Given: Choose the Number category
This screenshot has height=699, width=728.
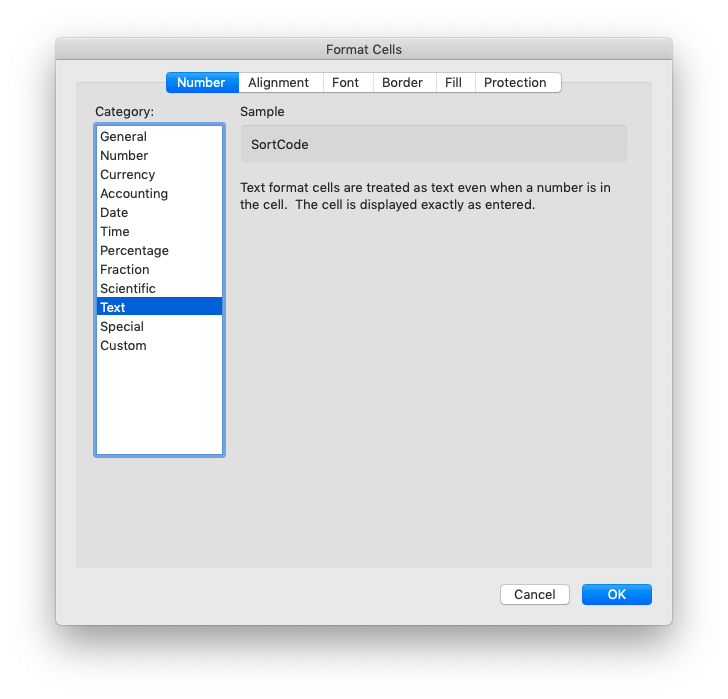Looking at the screenshot, I should [x=124, y=156].
